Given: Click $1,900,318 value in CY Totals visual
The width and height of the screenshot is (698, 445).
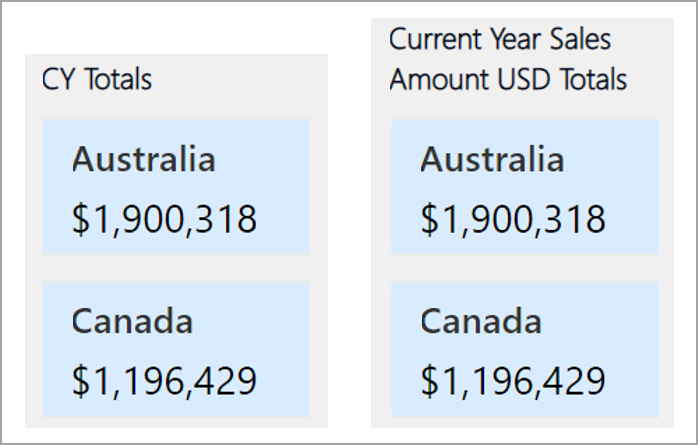Looking at the screenshot, I should 164,219.
